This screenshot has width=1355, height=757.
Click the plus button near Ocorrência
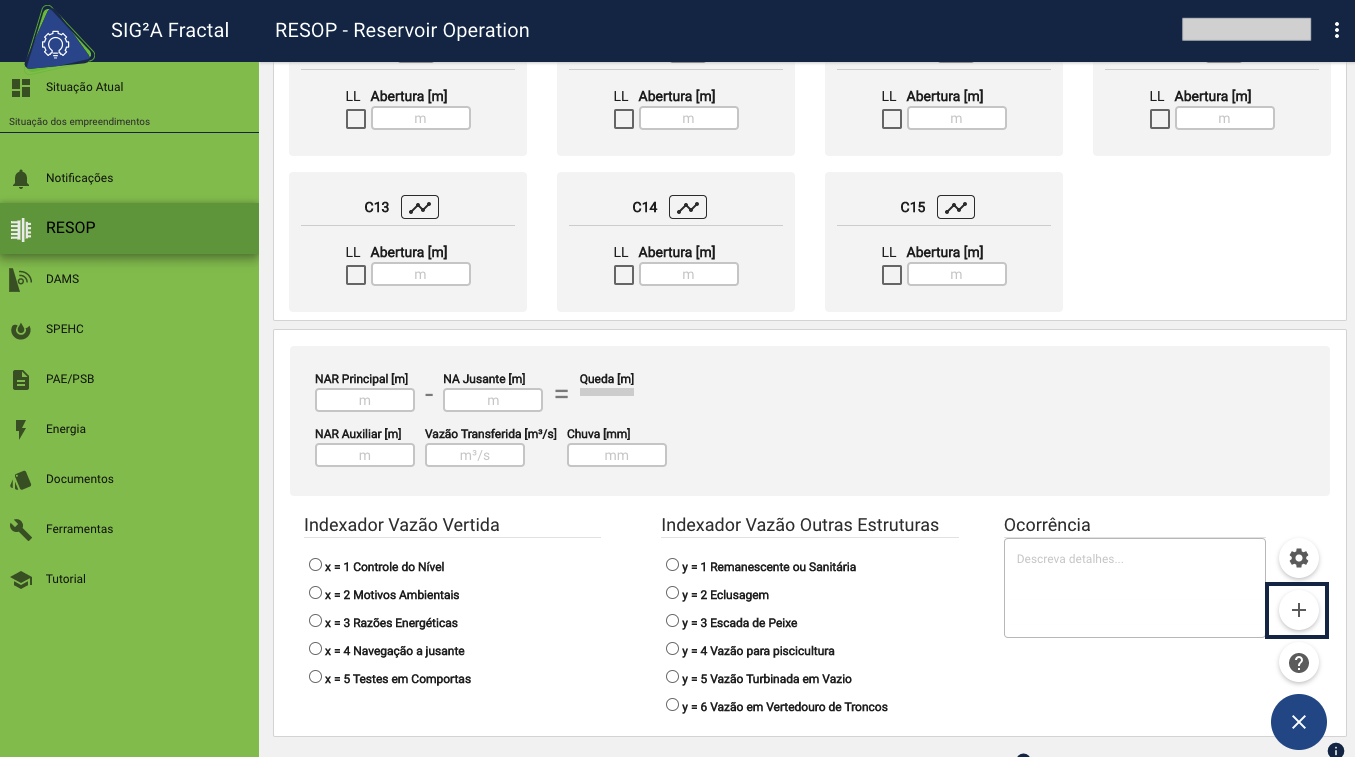(x=1298, y=610)
